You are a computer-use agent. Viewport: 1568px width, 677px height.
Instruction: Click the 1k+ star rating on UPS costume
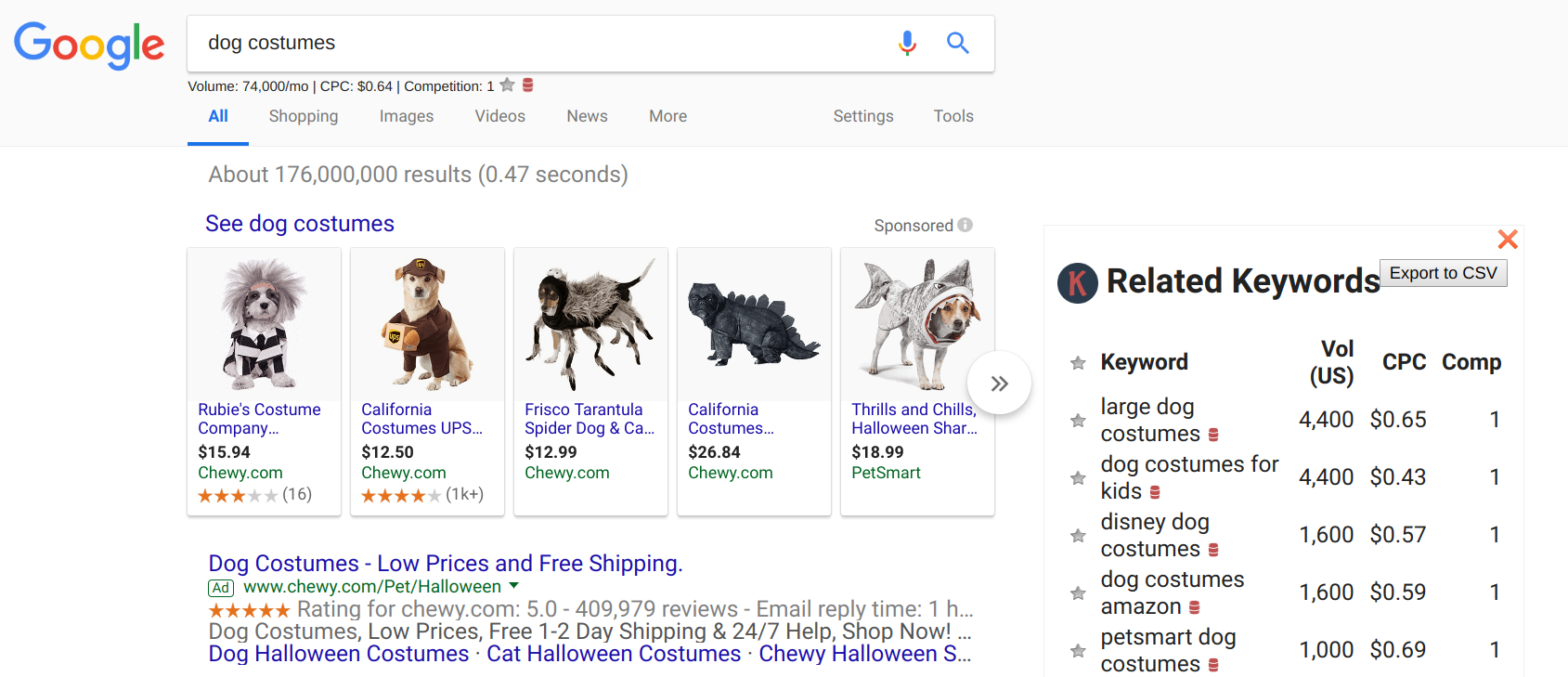coord(422,495)
